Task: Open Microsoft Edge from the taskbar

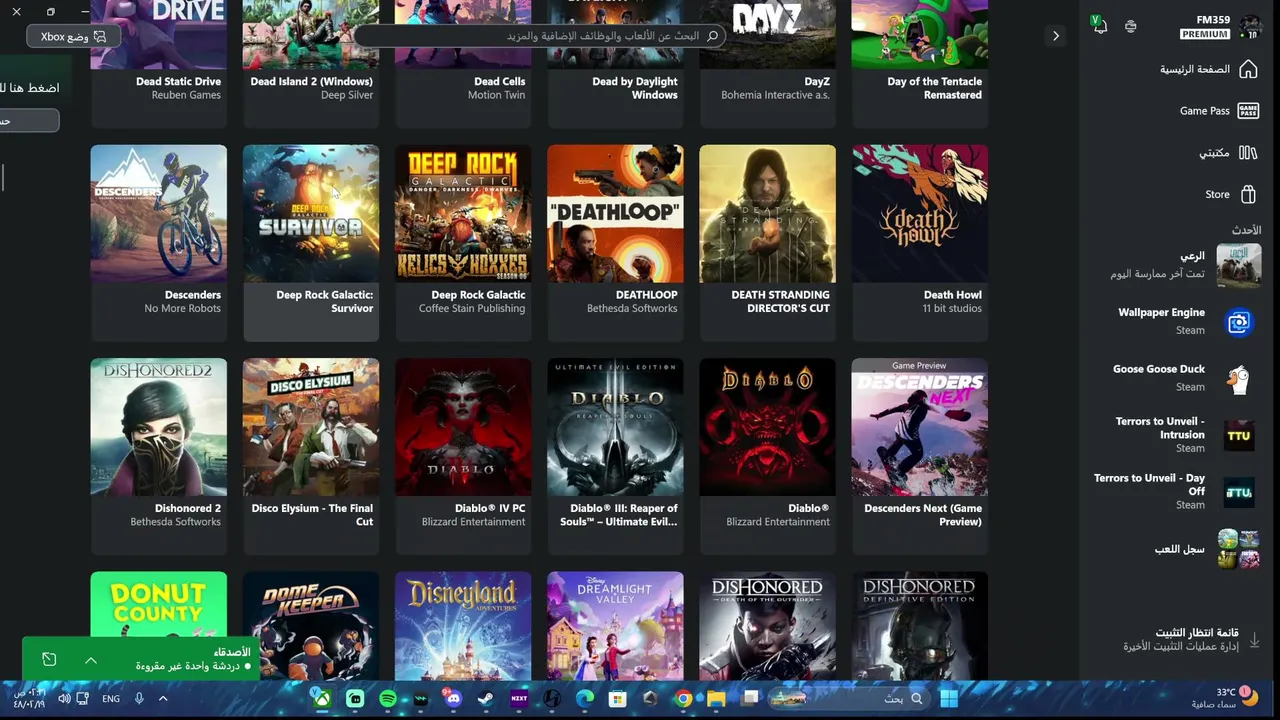Action: click(585, 699)
